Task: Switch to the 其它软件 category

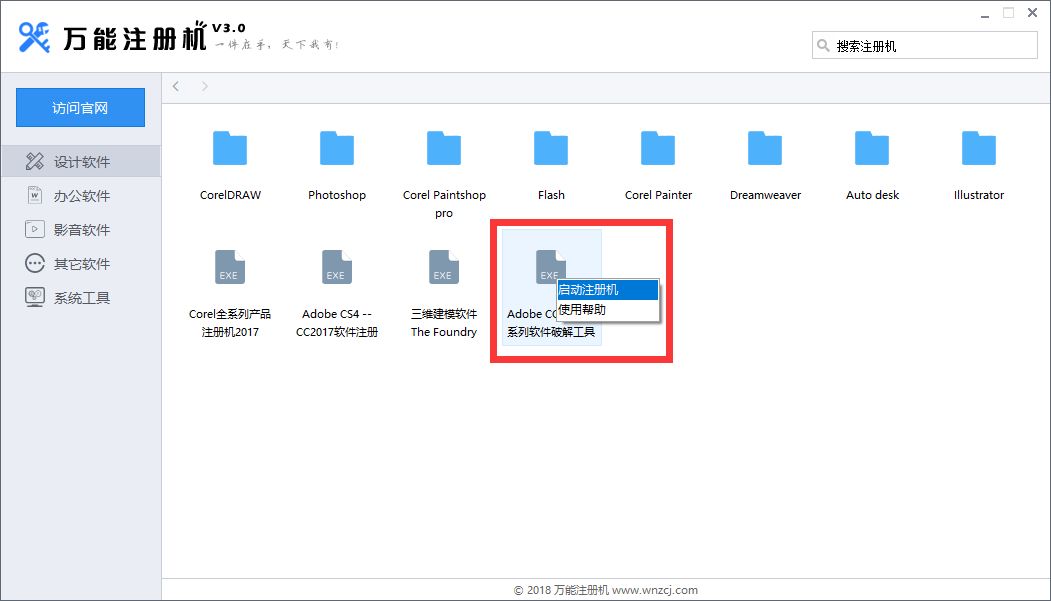Action: 81,264
